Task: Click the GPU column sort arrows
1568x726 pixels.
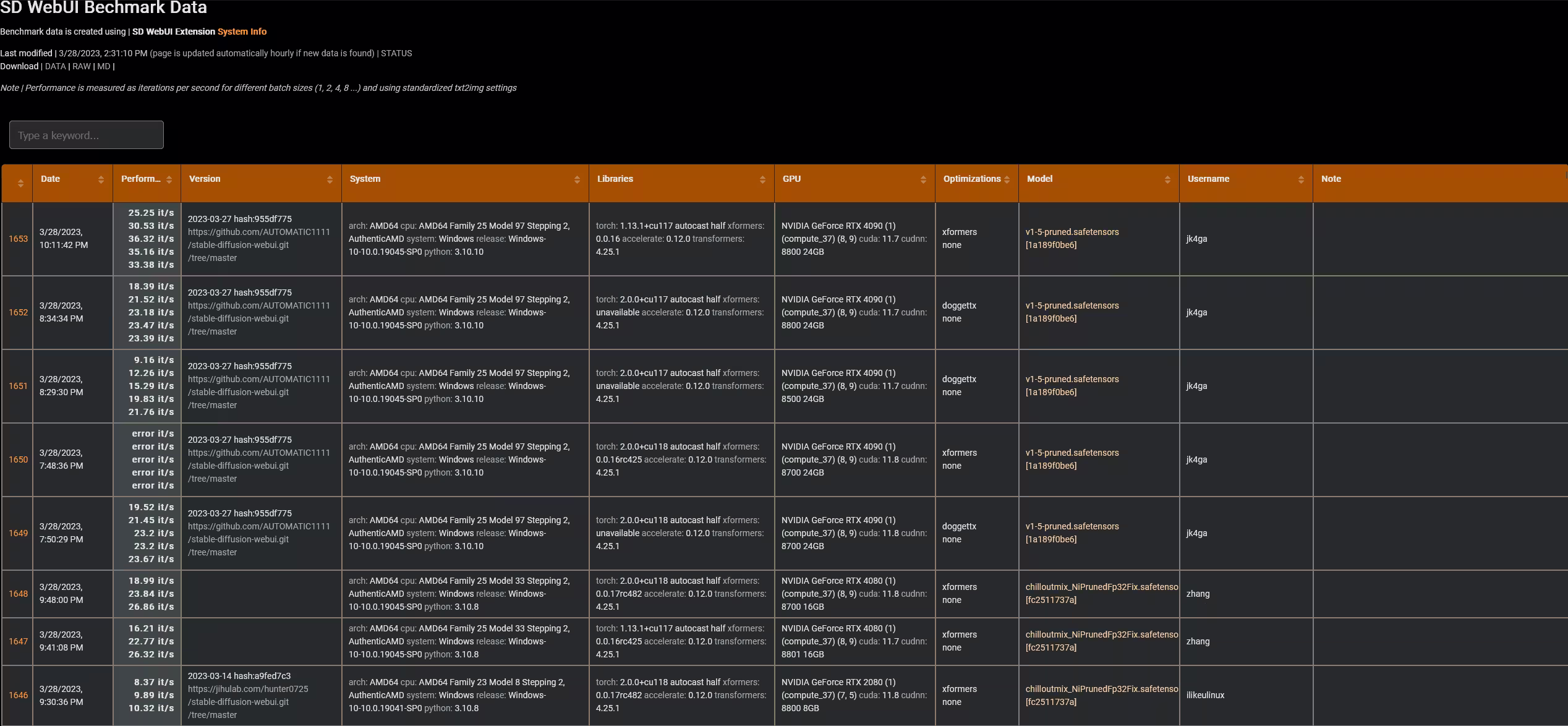Action: pos(923,179)
